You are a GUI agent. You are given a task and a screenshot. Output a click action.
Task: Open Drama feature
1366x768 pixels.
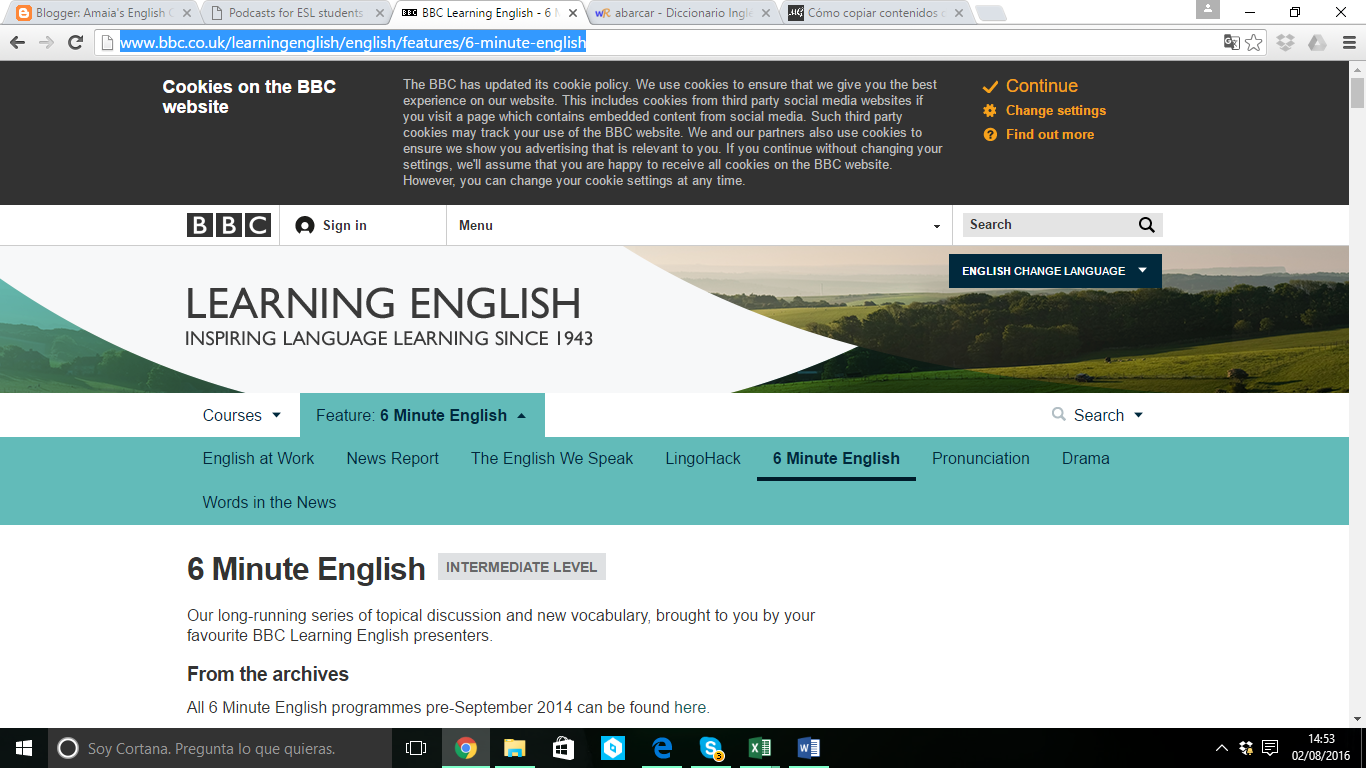pos(1086,458)
